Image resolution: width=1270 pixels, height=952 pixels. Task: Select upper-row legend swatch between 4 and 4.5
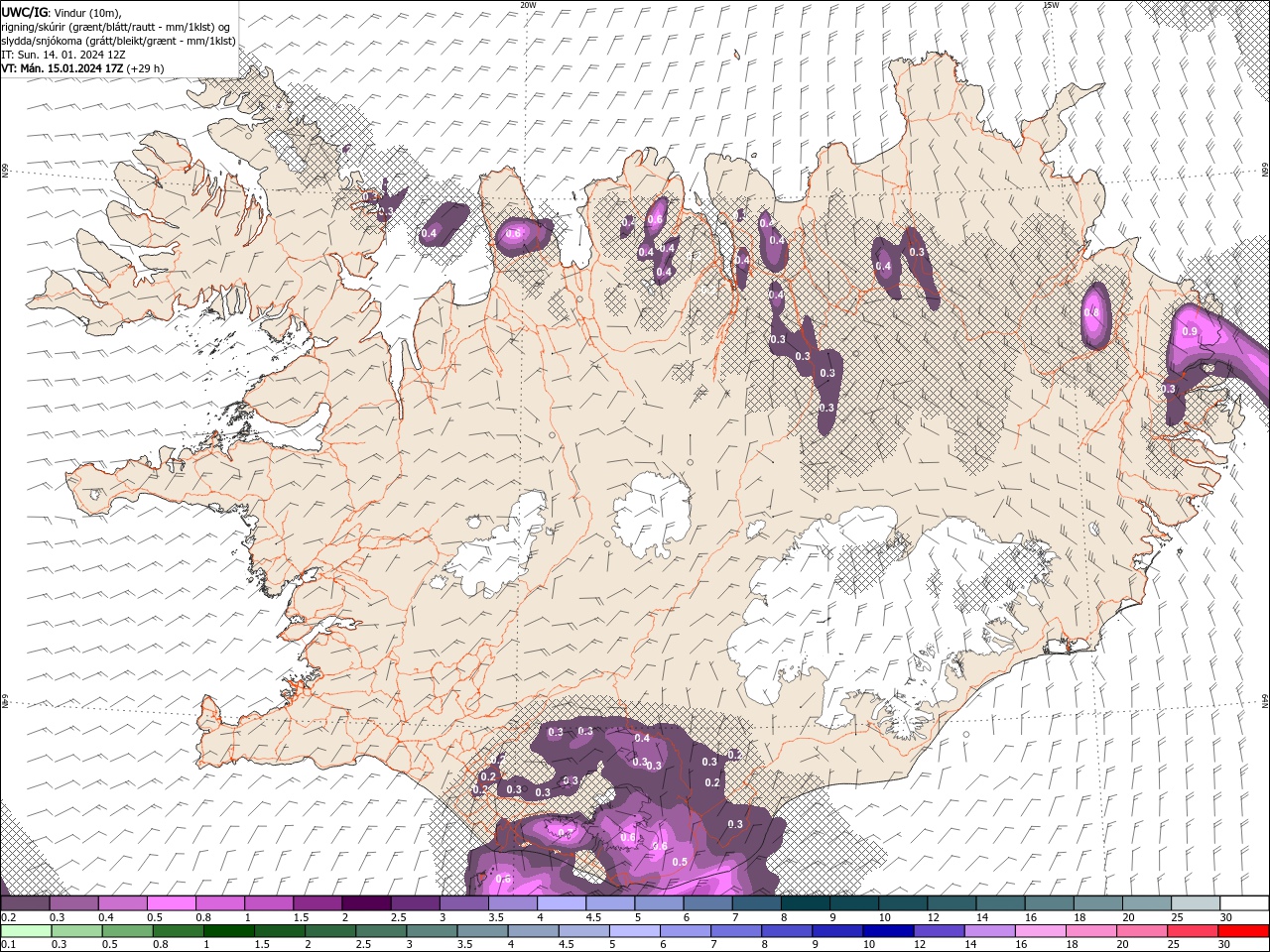pyautogui.click(x=562, y=903)
